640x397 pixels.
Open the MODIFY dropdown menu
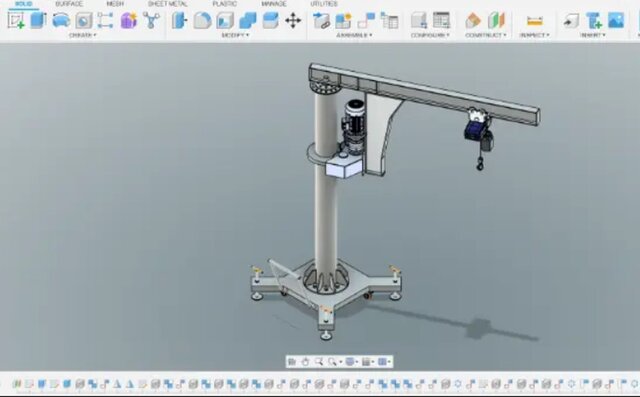[x=235, y=35]
